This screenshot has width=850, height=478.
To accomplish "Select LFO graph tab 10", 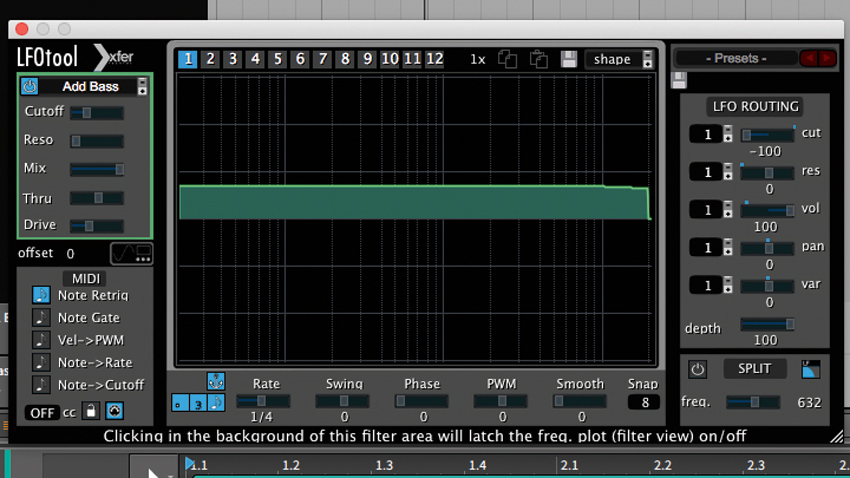I will pyautogui.click(x=390, y=59).
